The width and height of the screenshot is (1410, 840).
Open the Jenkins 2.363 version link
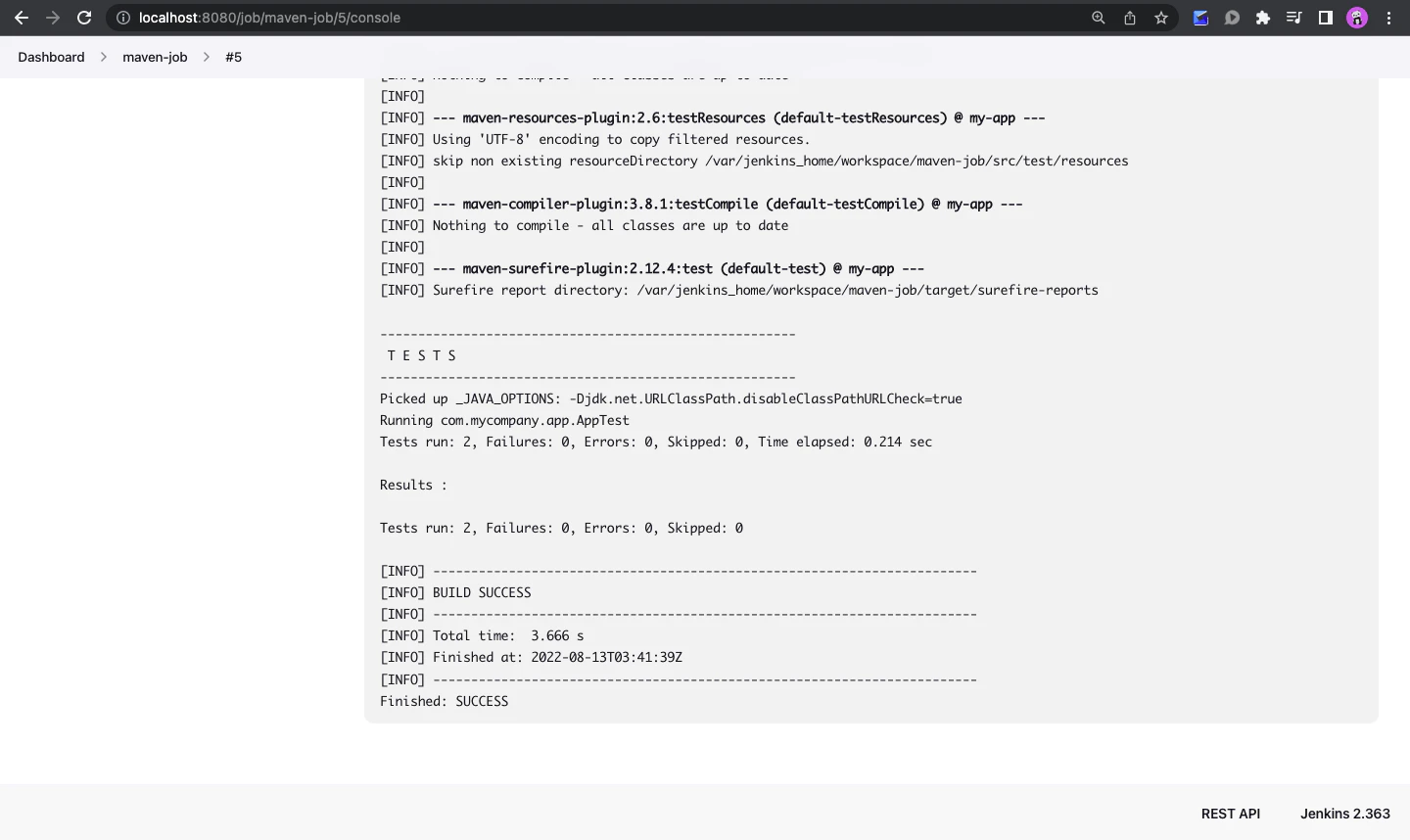tap(1345, 814)
